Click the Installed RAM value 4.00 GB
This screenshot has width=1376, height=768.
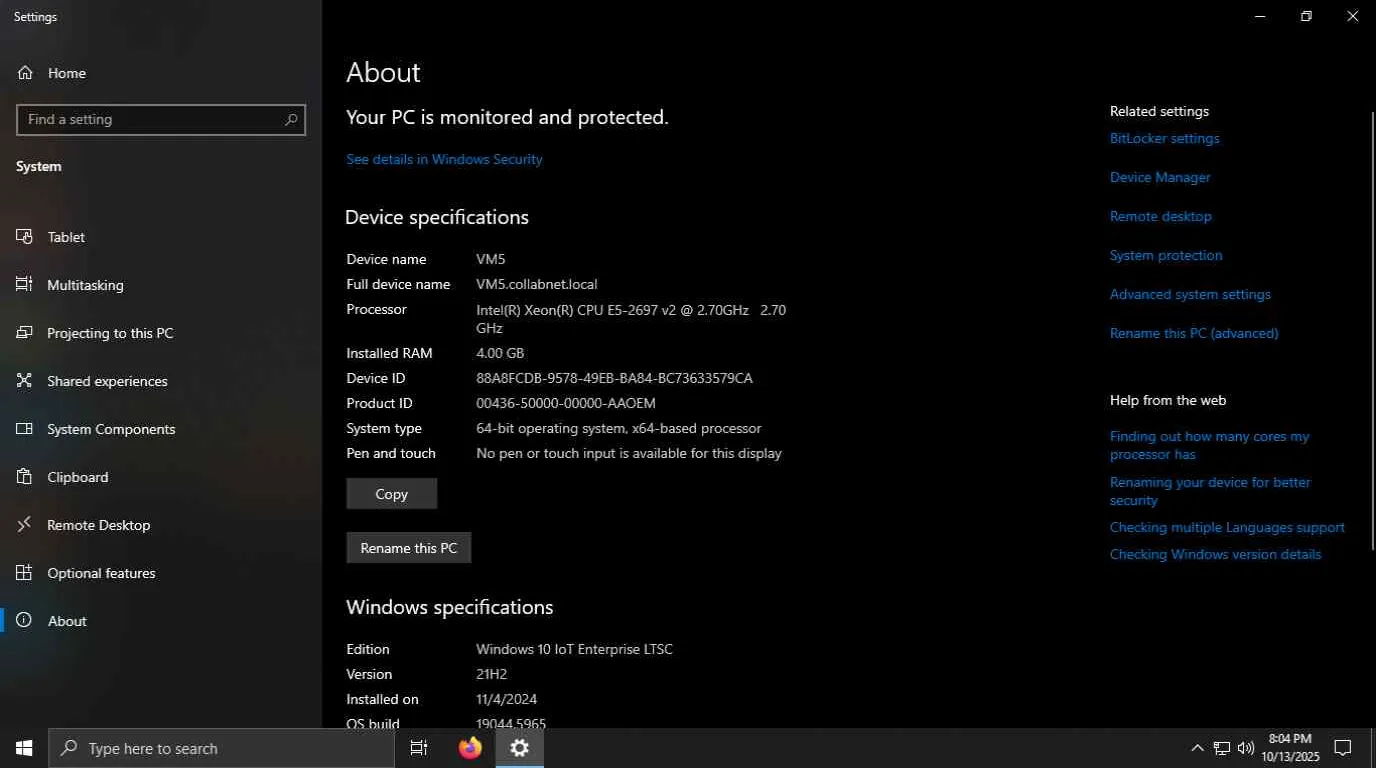click(500, 353)
